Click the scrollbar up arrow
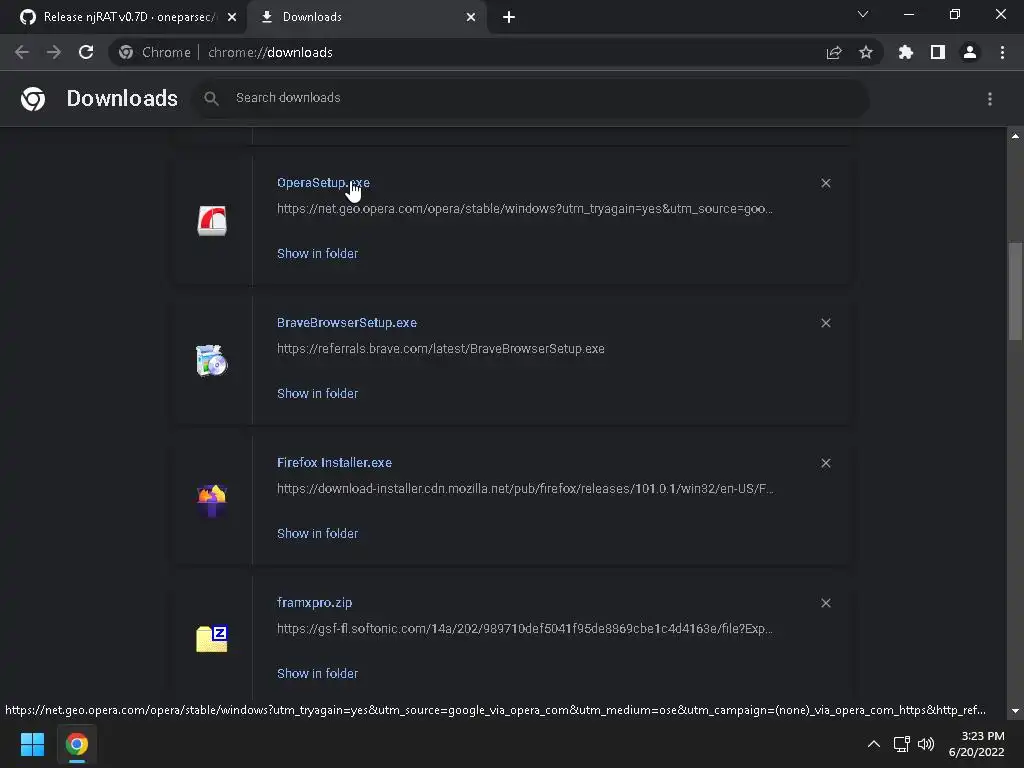1024x768 pixels. coord(1015,136)
